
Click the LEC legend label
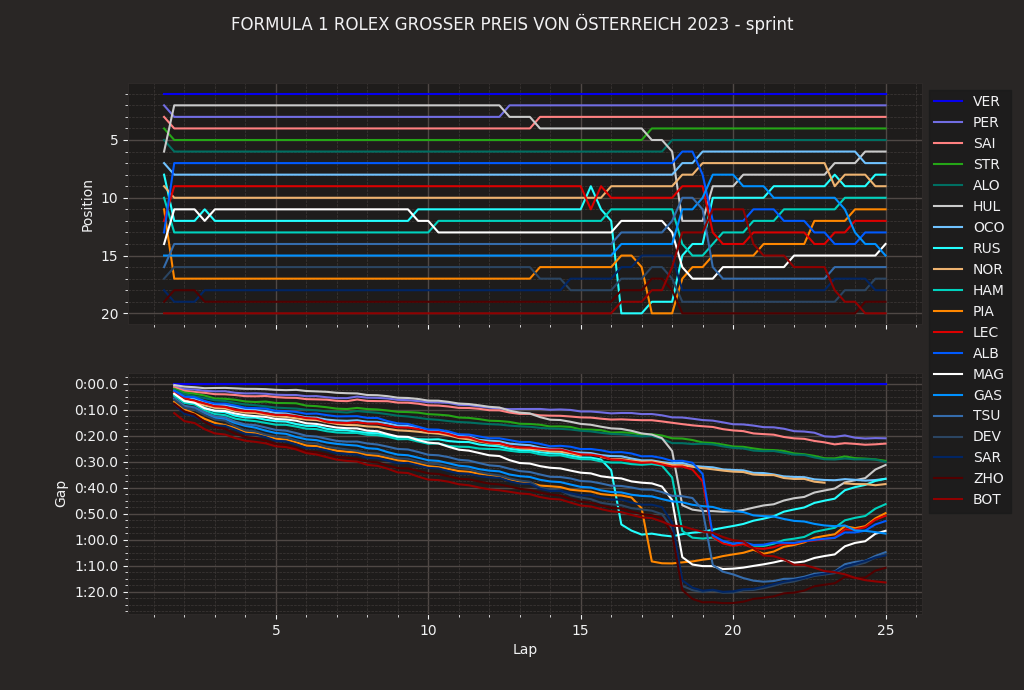pos(985,332)
